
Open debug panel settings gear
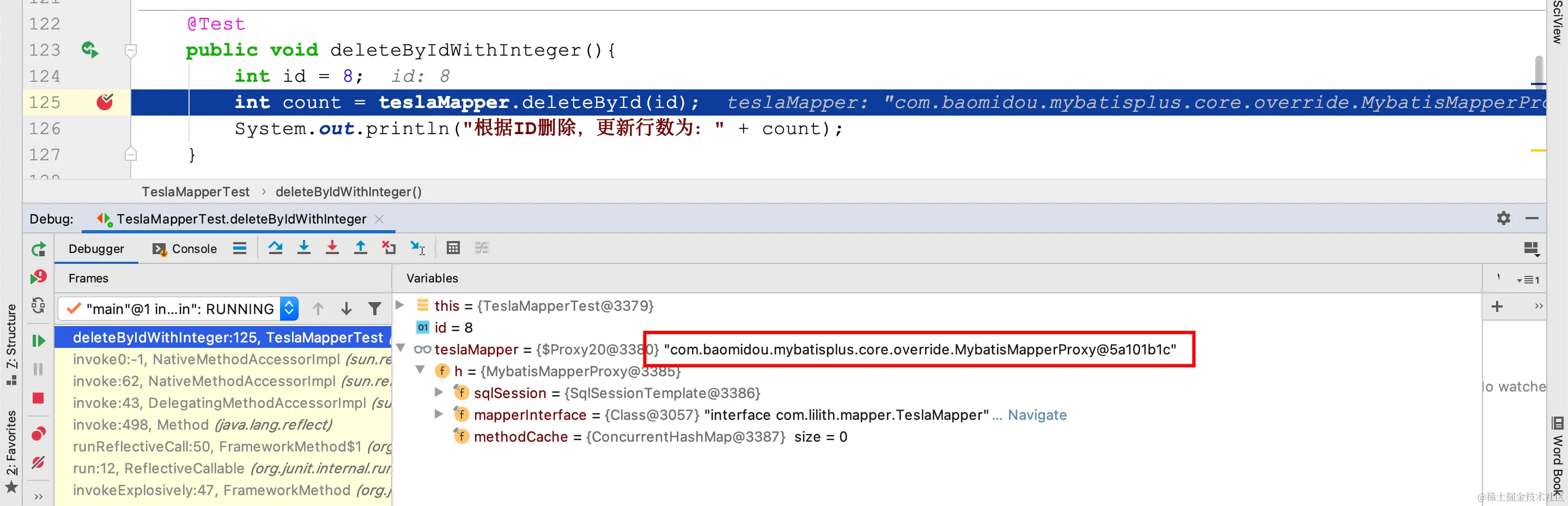point(1504,218)
